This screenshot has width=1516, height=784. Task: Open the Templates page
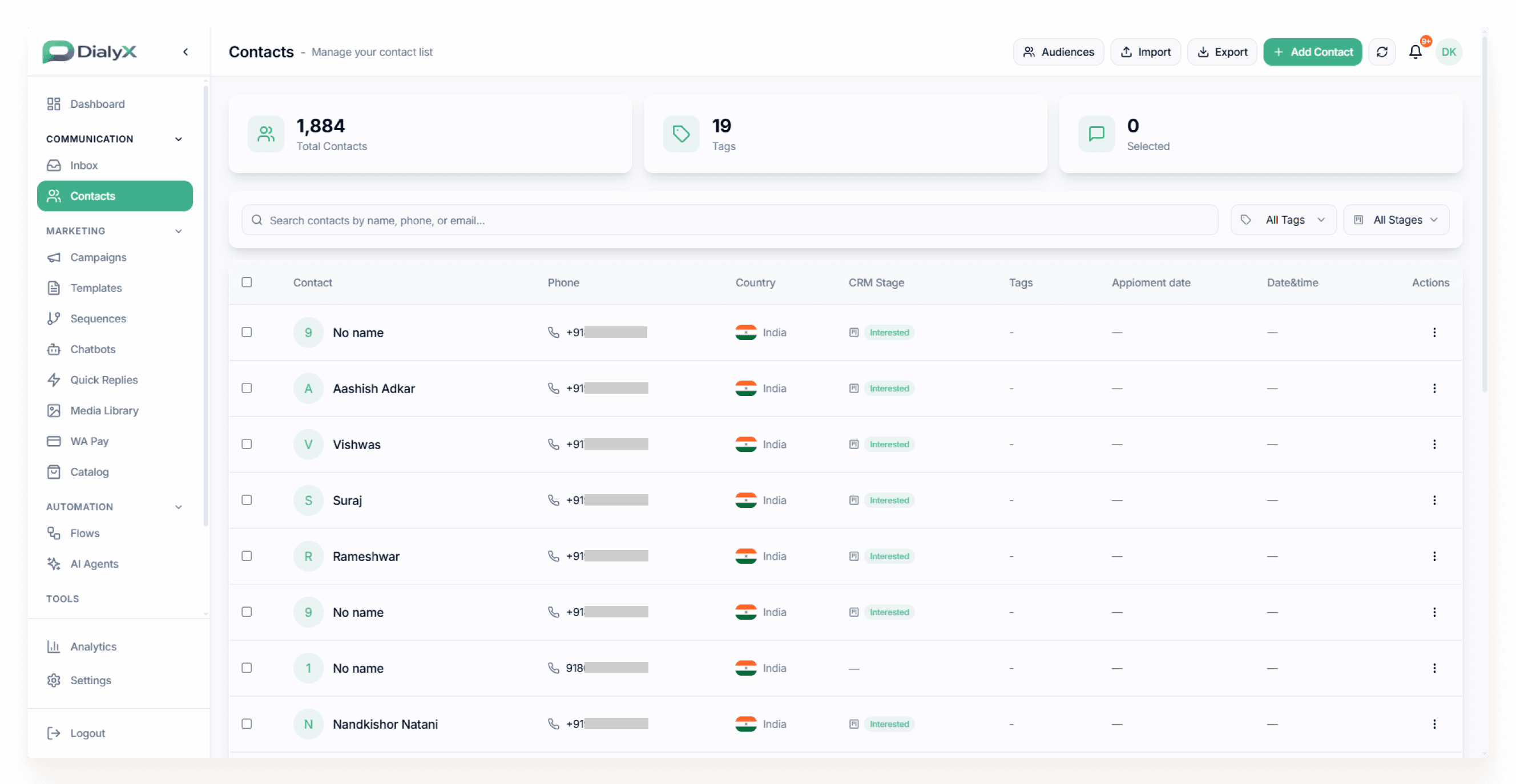(x=115, y=288)
